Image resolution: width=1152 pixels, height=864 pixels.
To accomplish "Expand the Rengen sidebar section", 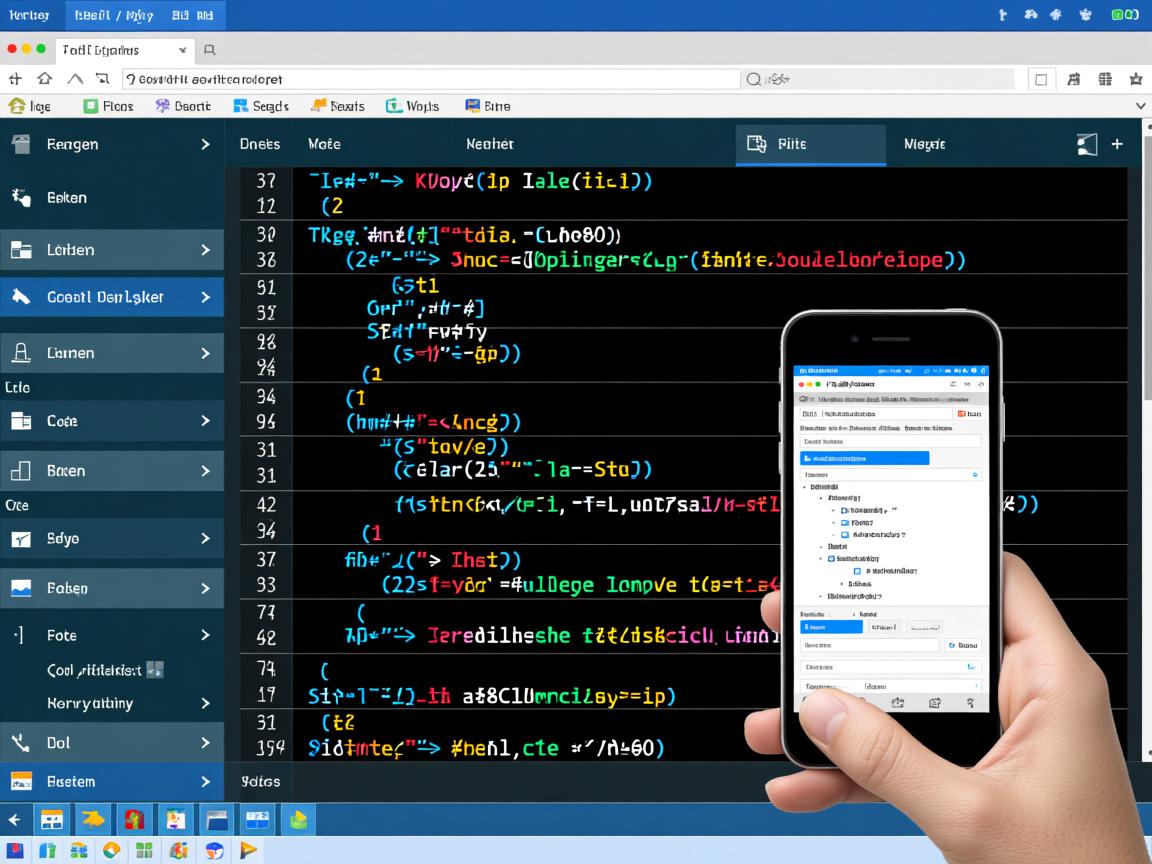I will (205, 144).
